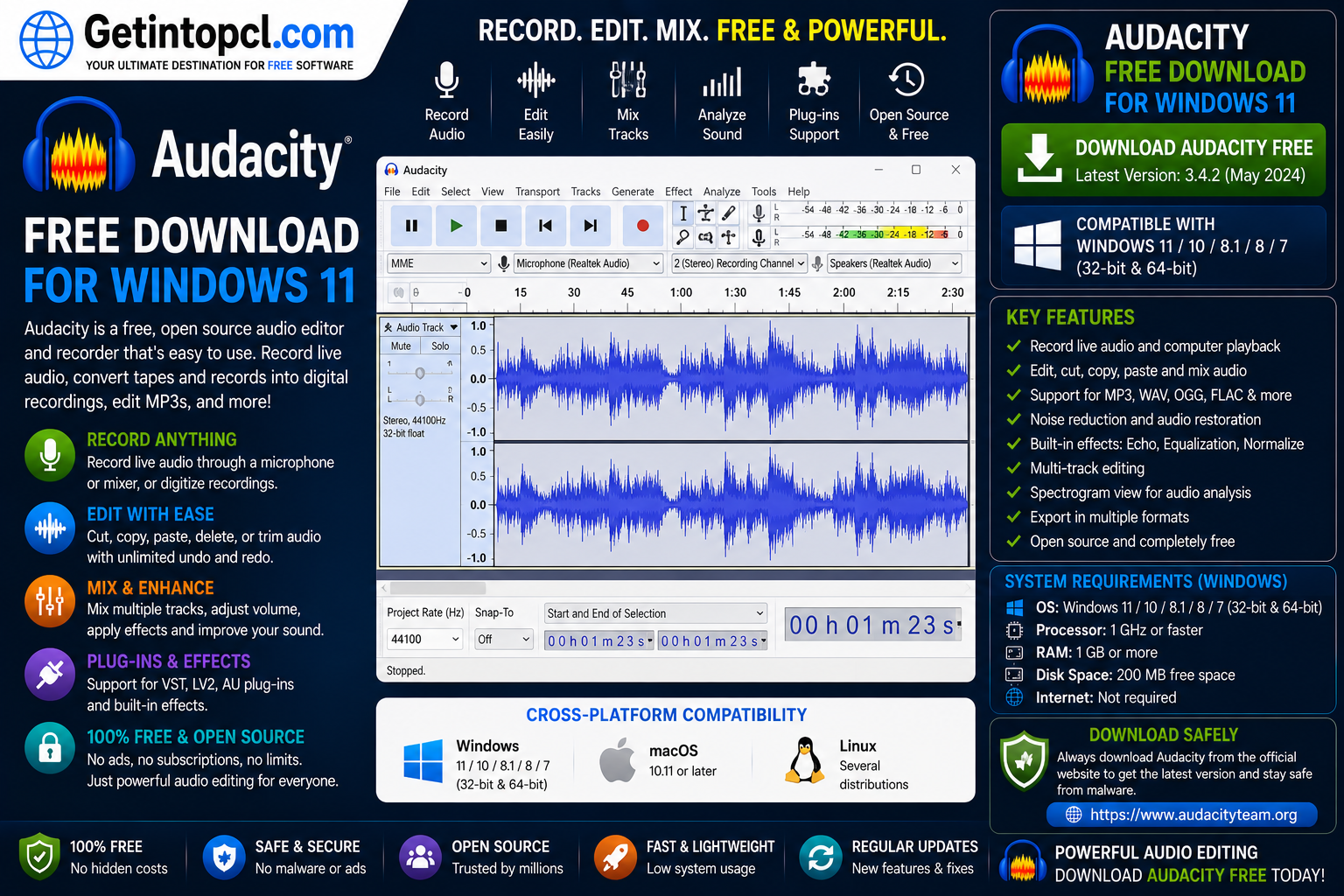Click the playback meter icon below the microphone

pos(759,236)
